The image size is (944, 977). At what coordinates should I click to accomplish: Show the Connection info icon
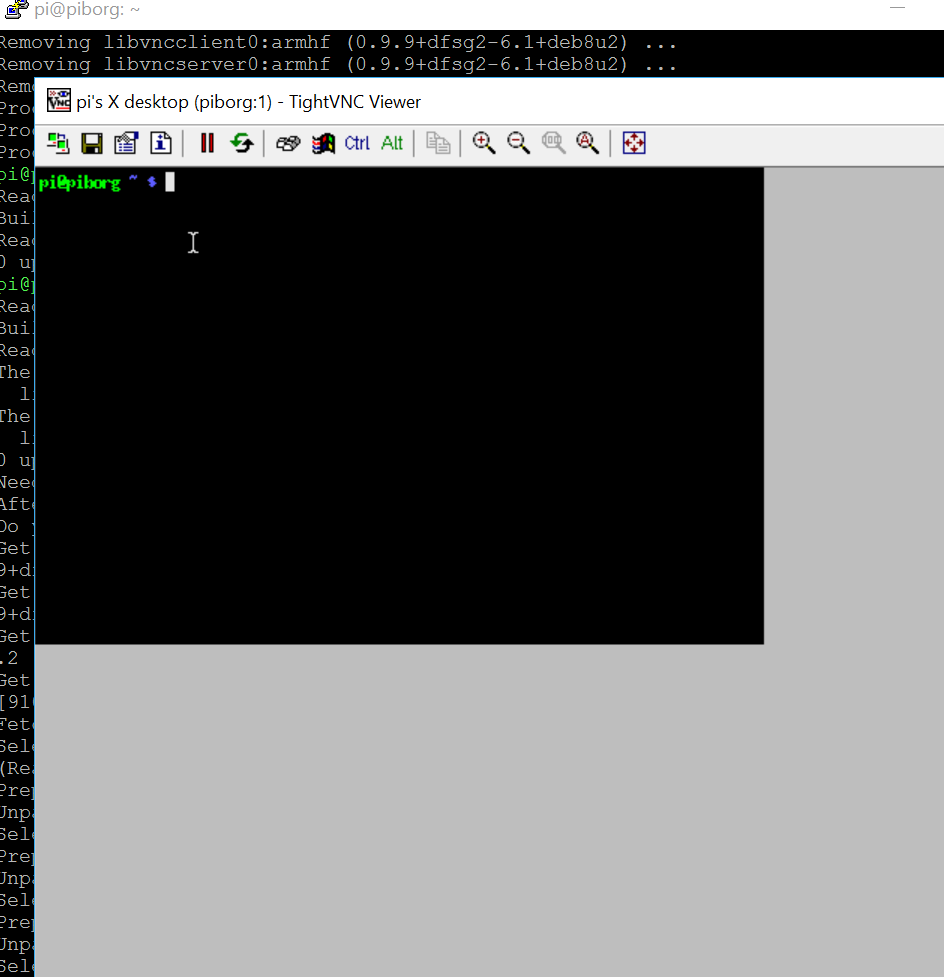click(160, 143)
